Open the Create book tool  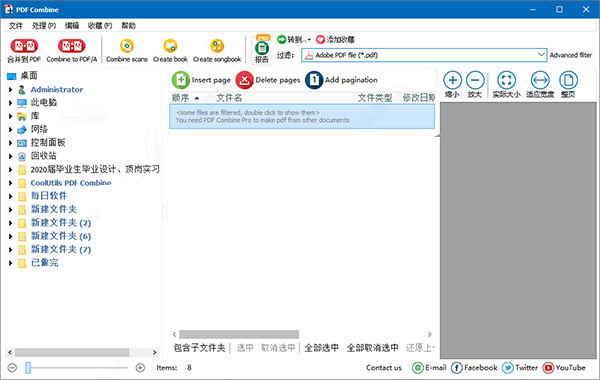[170, 46]
